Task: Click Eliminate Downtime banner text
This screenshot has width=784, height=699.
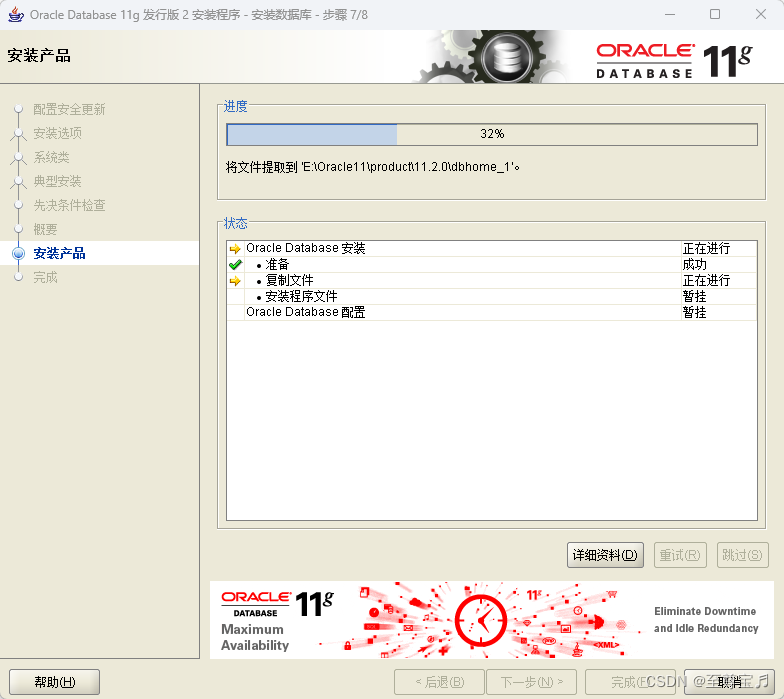Action: pos(706,620)
